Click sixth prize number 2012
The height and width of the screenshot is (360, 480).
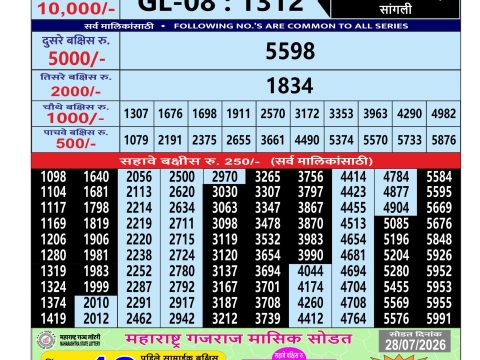(96, 319)
